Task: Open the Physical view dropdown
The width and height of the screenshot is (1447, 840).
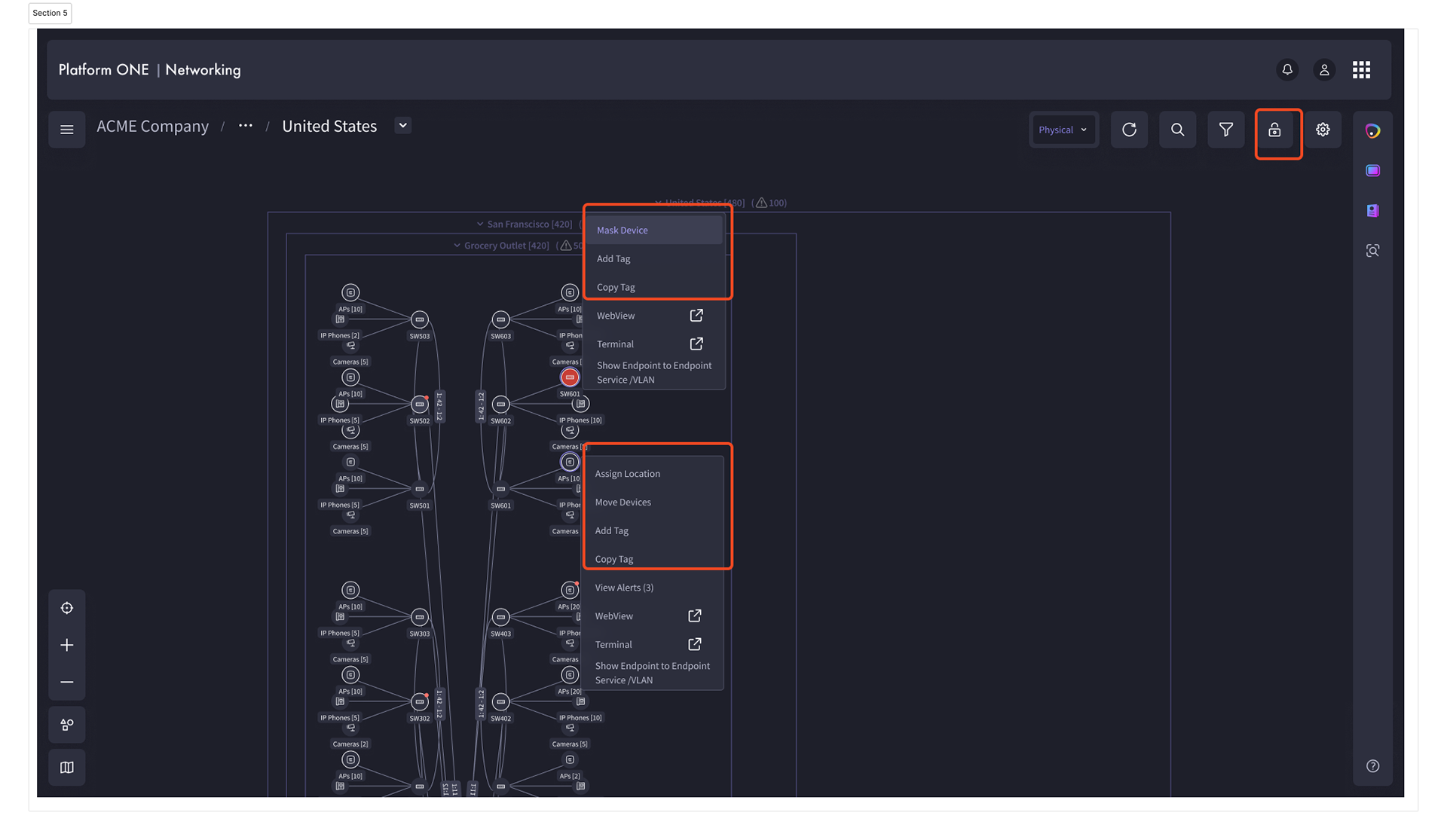Action: (1063, 130)
